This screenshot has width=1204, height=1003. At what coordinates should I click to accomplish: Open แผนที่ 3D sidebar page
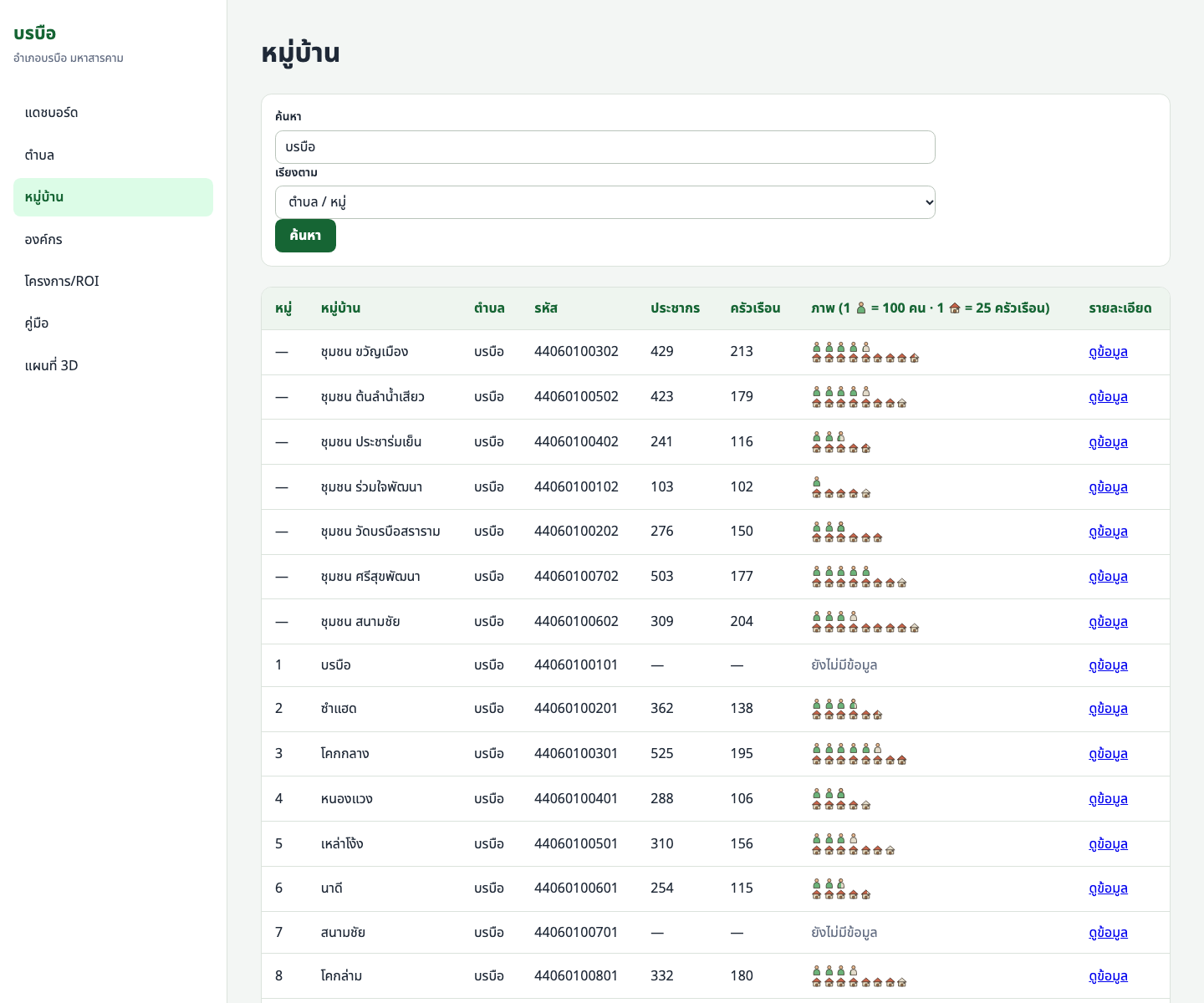click(113, 365)
